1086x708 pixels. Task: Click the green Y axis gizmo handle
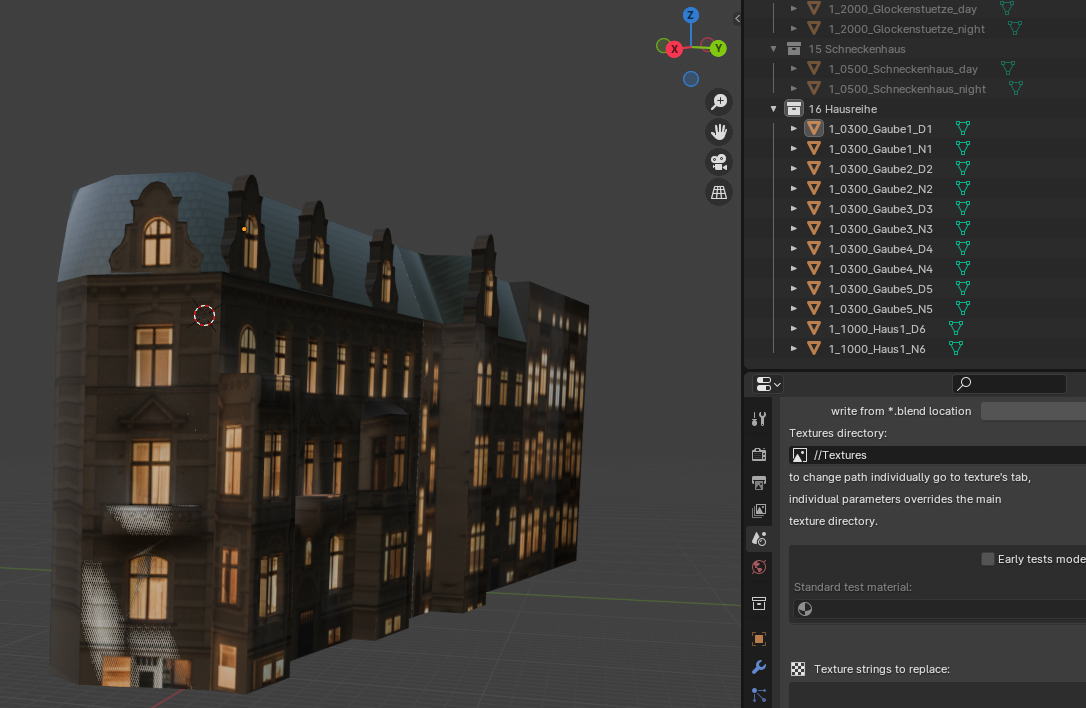(x=718, y=48)
